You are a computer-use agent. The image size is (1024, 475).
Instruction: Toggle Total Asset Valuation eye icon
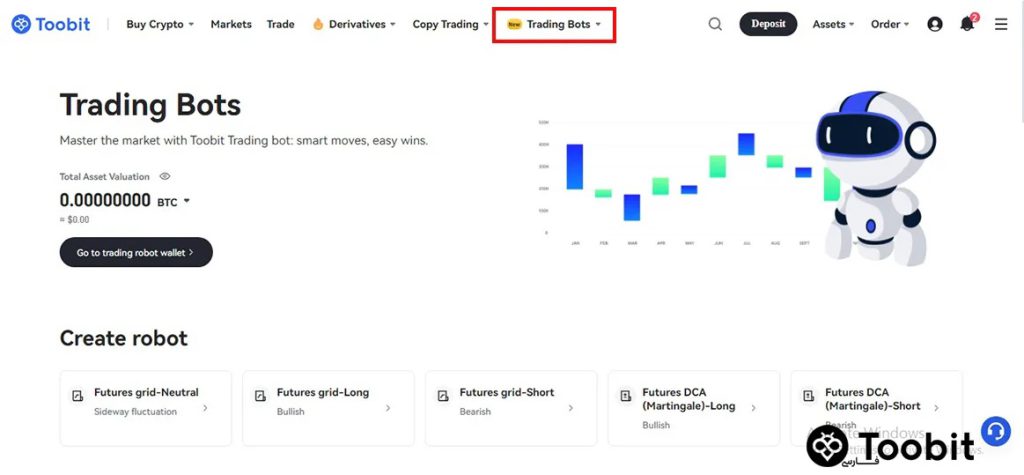165,176
